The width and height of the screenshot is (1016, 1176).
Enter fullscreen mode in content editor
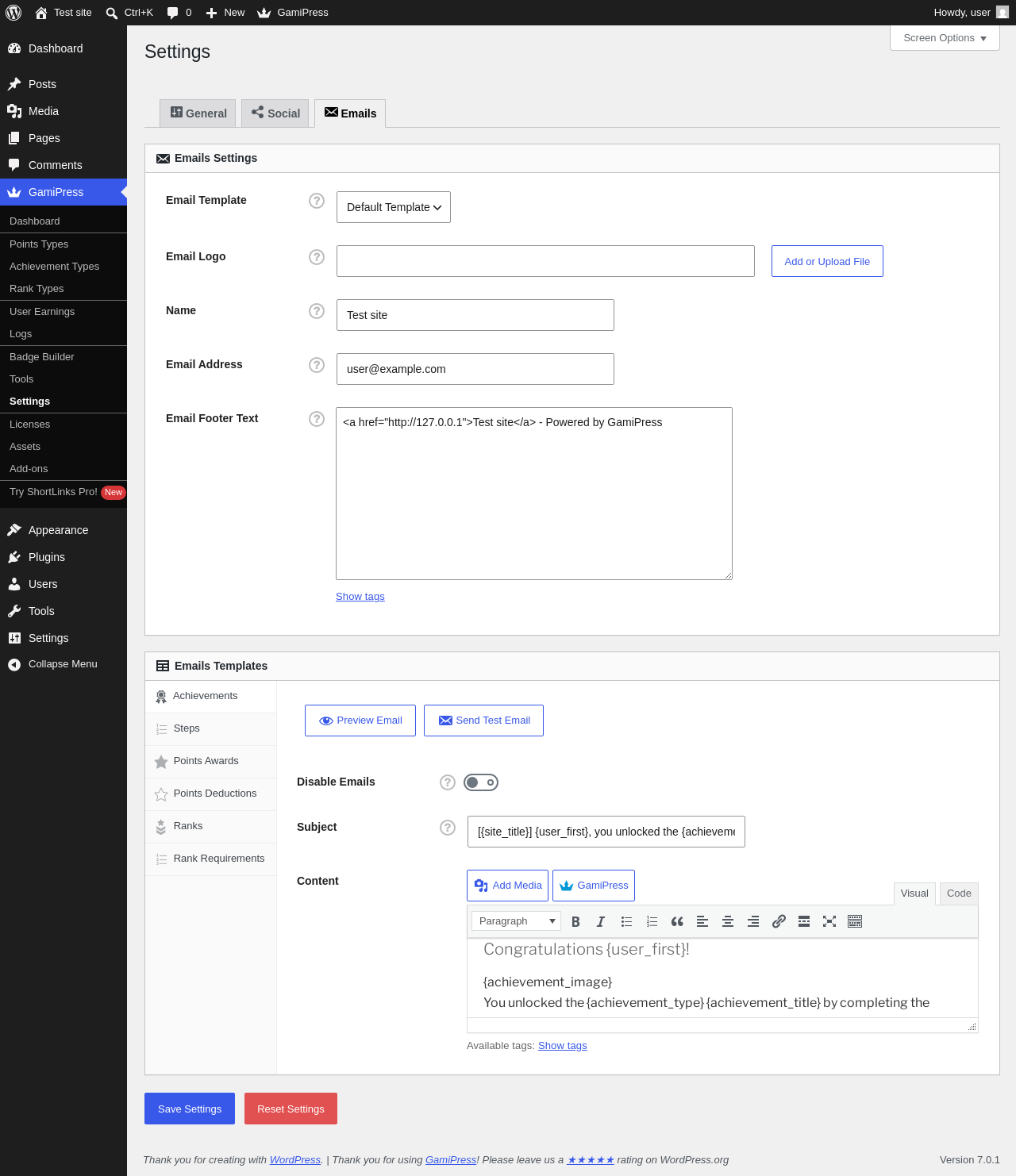coord(829,921)
